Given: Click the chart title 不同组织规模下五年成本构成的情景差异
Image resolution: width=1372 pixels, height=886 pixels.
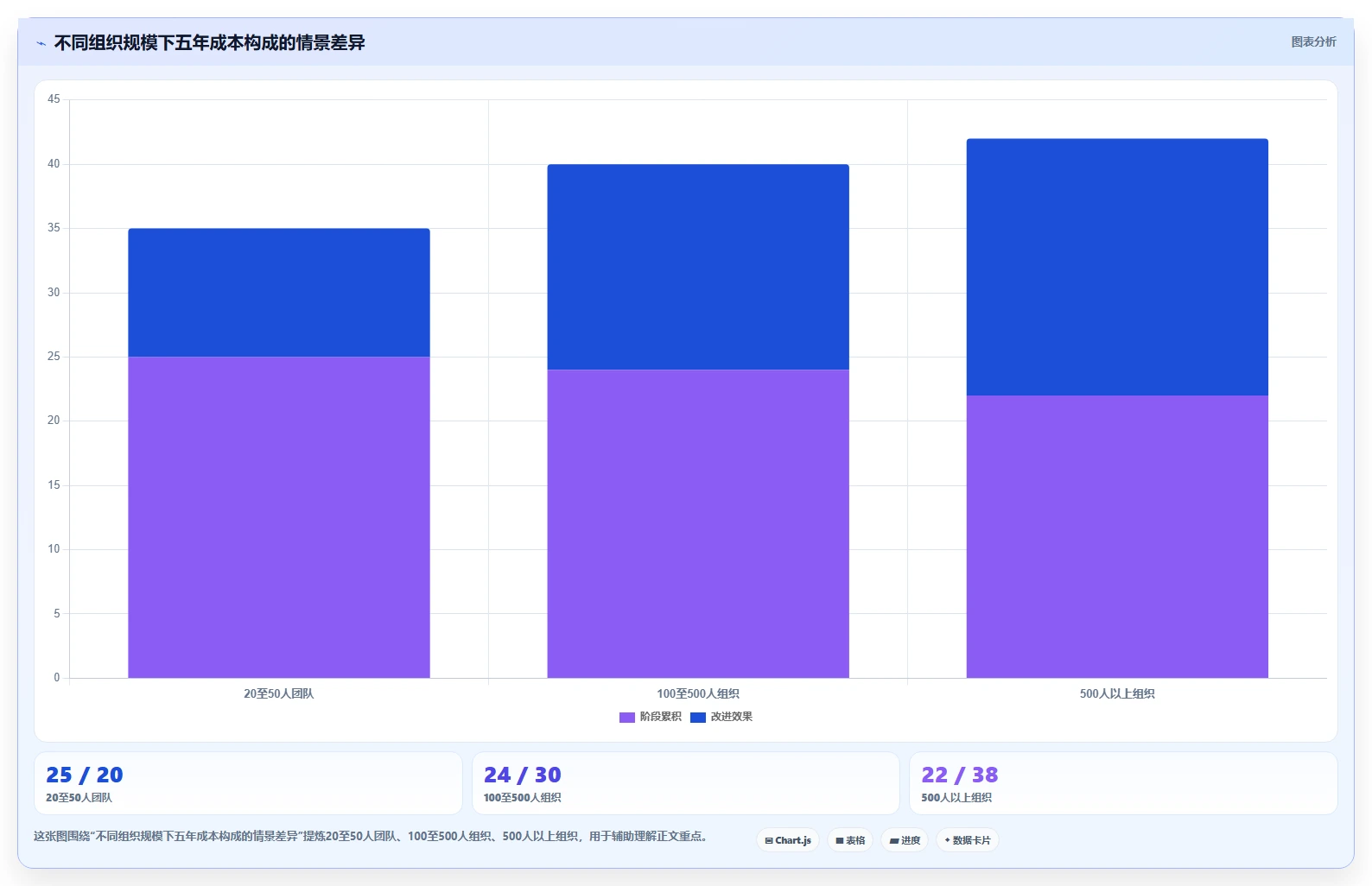Looking at the screenshot, I should point(210,42).
